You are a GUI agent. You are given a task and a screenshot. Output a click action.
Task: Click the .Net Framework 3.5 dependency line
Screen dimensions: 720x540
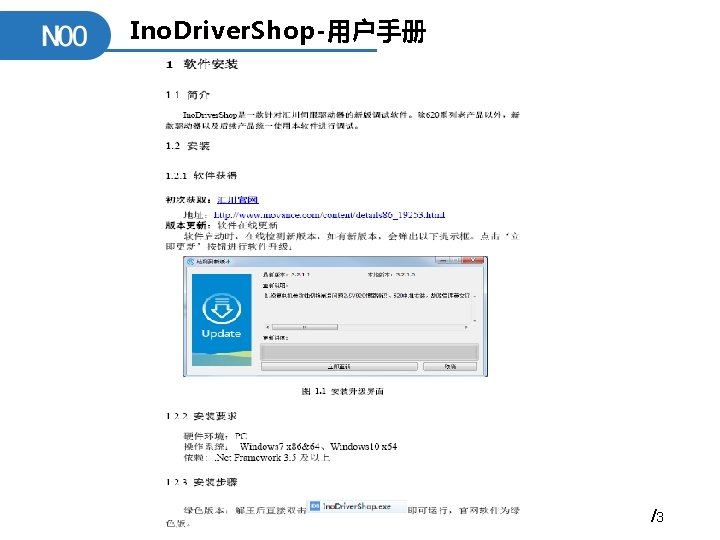coord(257,457)
